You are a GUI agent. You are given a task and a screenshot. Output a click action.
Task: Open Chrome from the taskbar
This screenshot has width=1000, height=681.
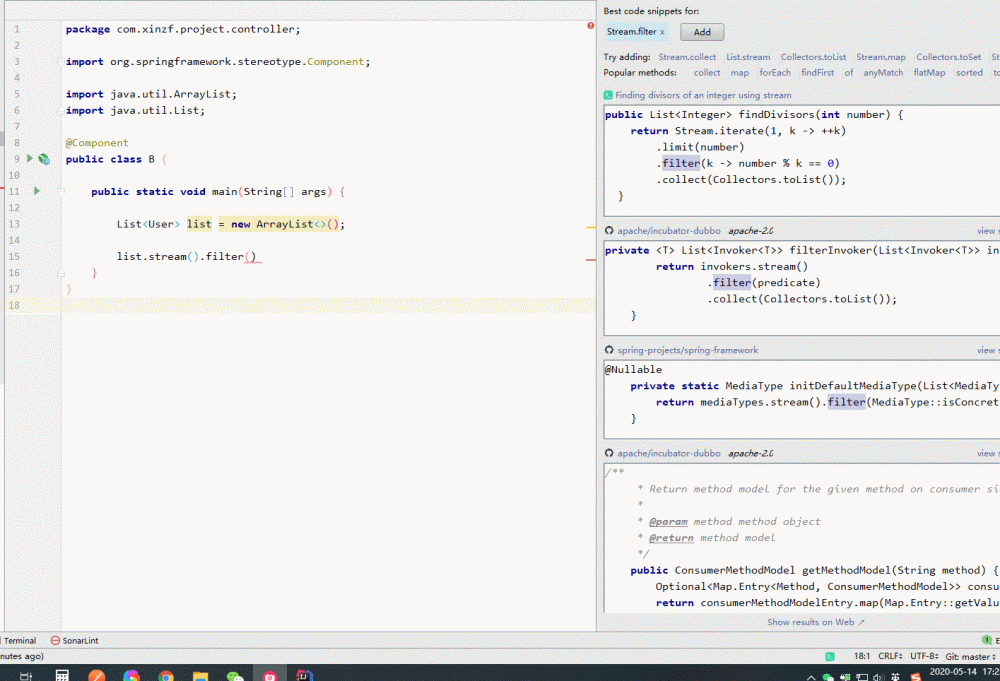[166, 675]
